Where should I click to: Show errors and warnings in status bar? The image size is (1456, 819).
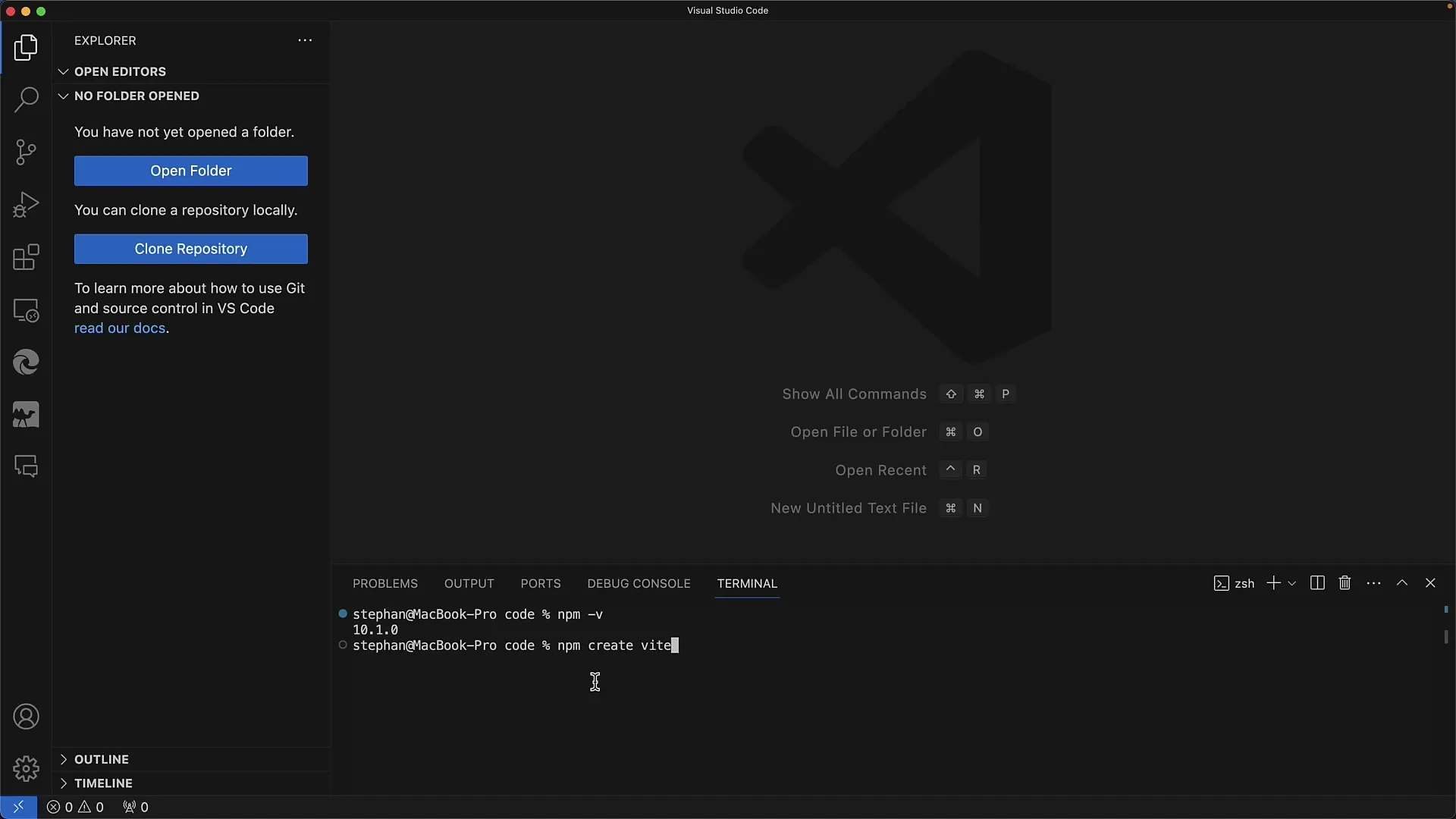pyautogui.click(x=75, y=807)
